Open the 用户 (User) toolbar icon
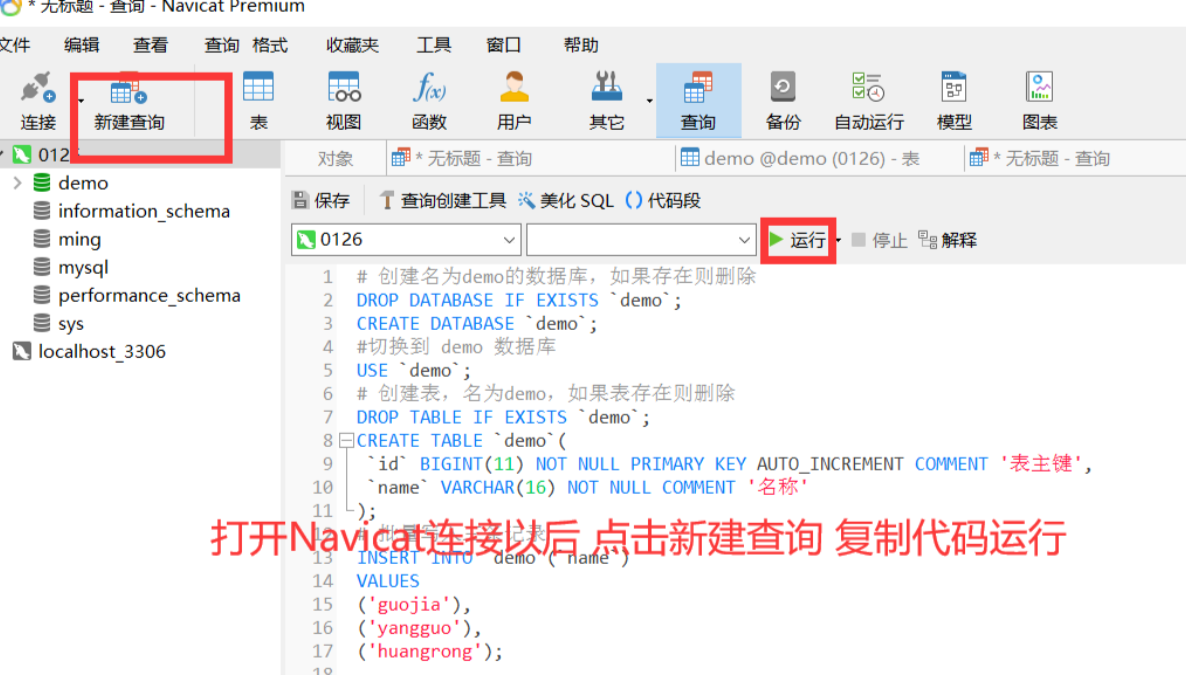Image resolution: width=1186 pixels, height=675 pixels. [x=514, y=101]
